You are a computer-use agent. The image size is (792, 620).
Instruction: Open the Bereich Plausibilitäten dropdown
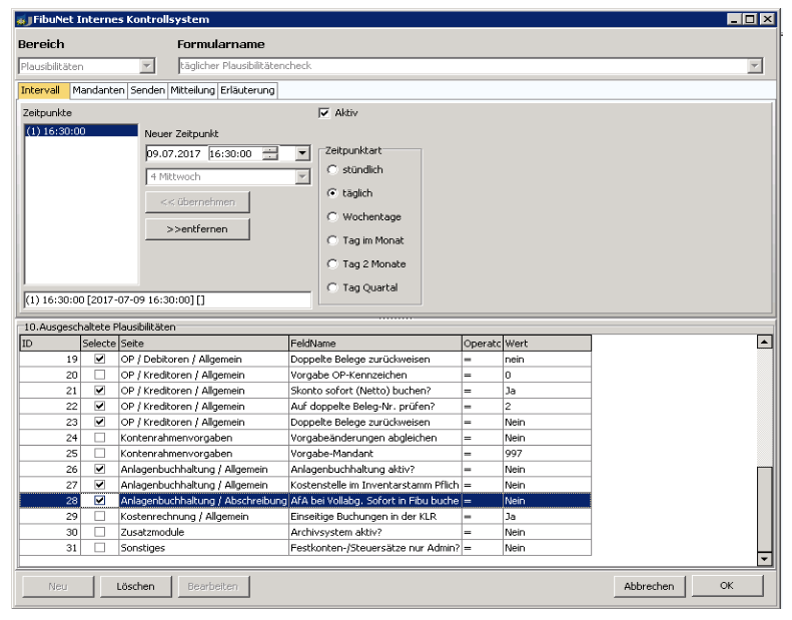pyautogui.click(x=146, y=66)
